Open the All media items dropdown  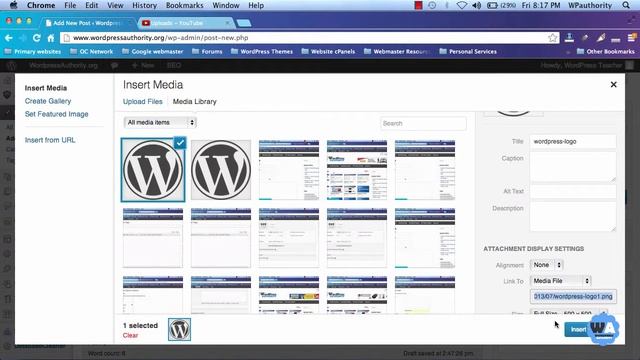(x=160, y=122)
